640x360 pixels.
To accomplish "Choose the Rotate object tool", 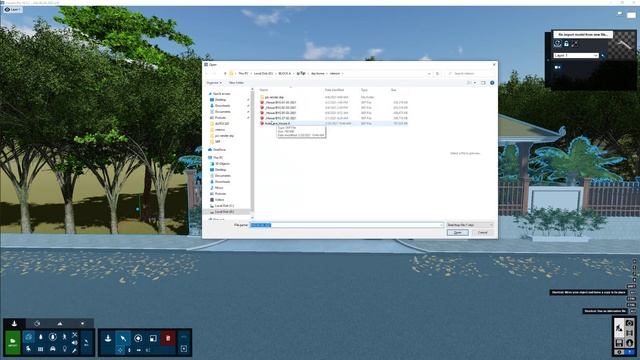I will click(x=138, y=338).
